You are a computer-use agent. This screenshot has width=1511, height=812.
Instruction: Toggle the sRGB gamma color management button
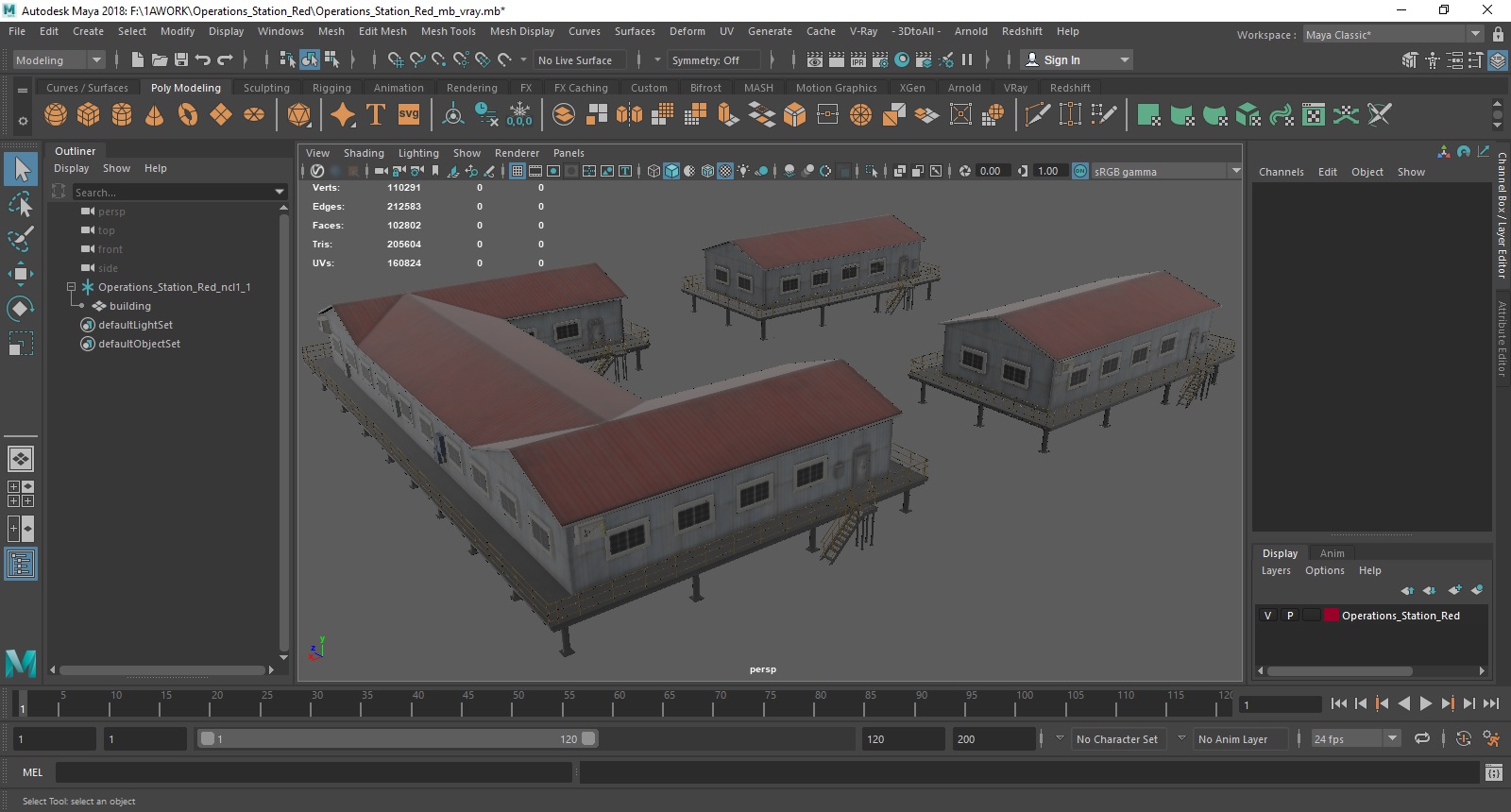1080,171
